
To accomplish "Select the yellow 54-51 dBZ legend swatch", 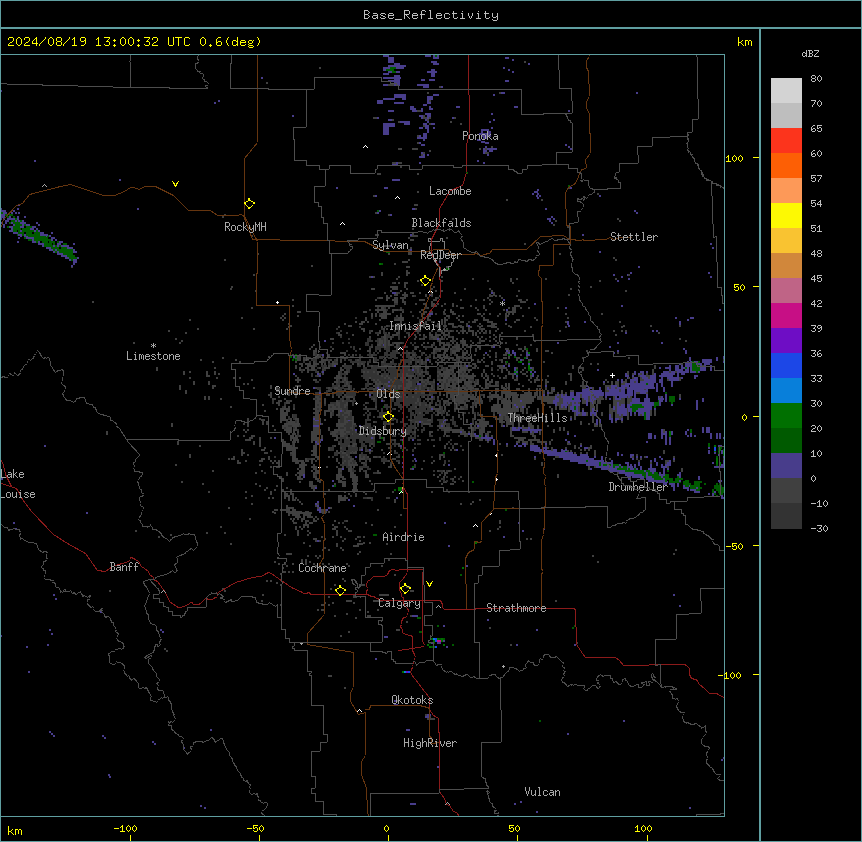I will 786,215.
